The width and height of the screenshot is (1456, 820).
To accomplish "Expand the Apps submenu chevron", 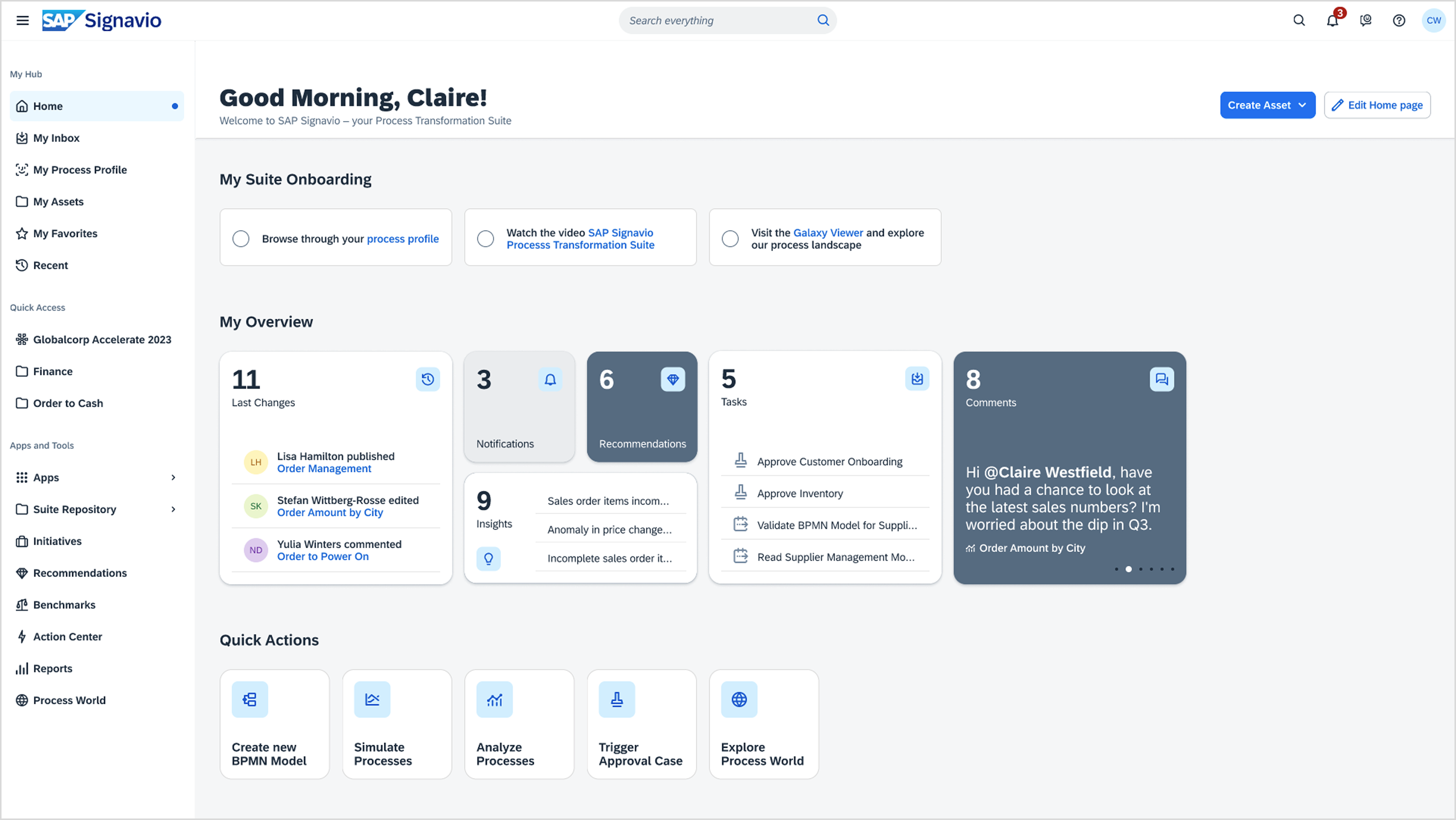I will [x=173, y=477].
